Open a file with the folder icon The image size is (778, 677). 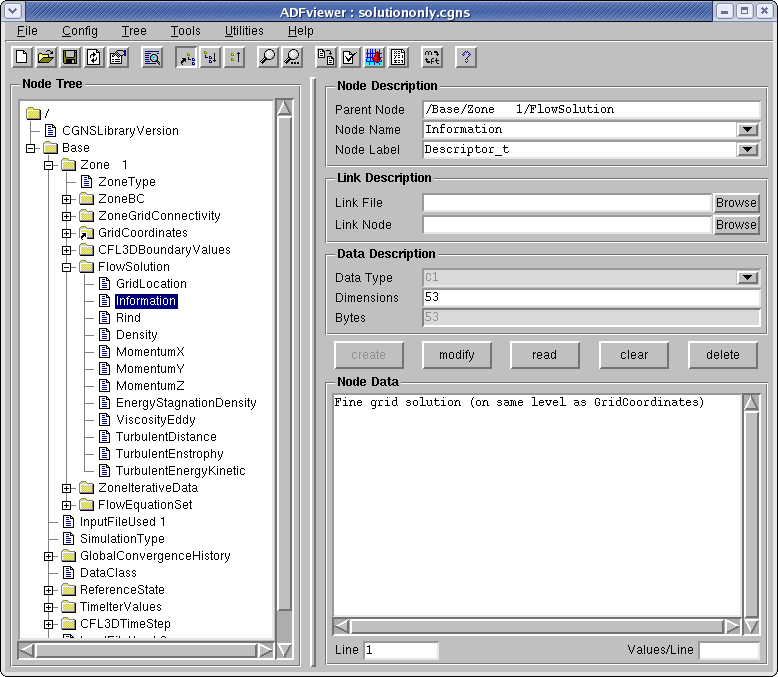click(46, 58)
